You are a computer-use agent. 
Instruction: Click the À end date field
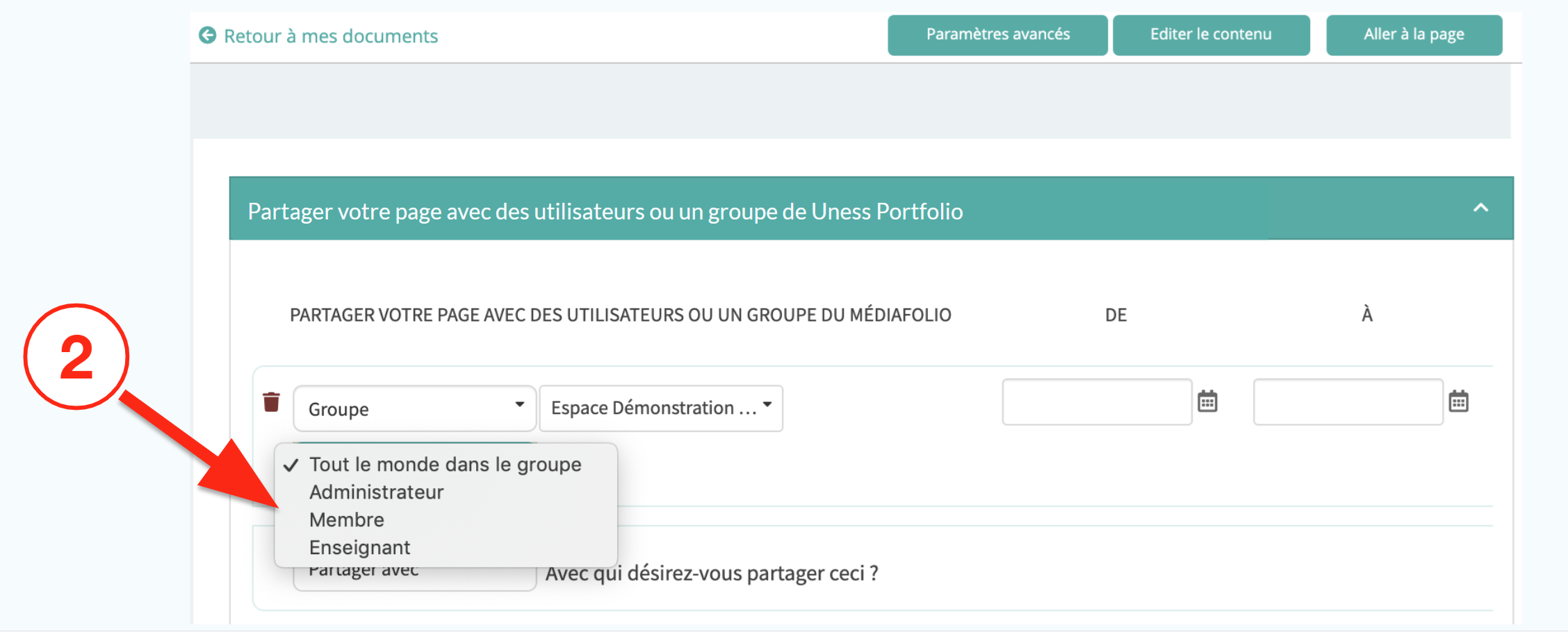[x=1347, y=401]
